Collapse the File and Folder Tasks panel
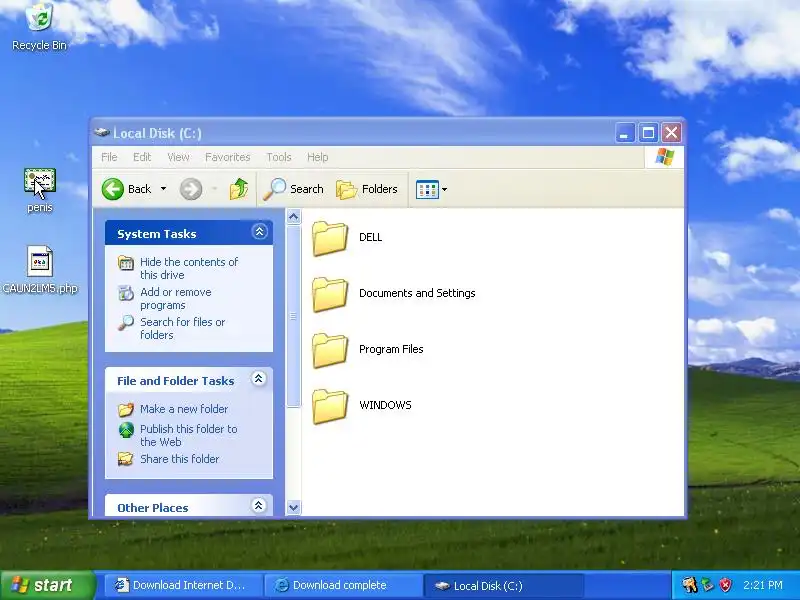Screen dimensions: 800x600 259,379
